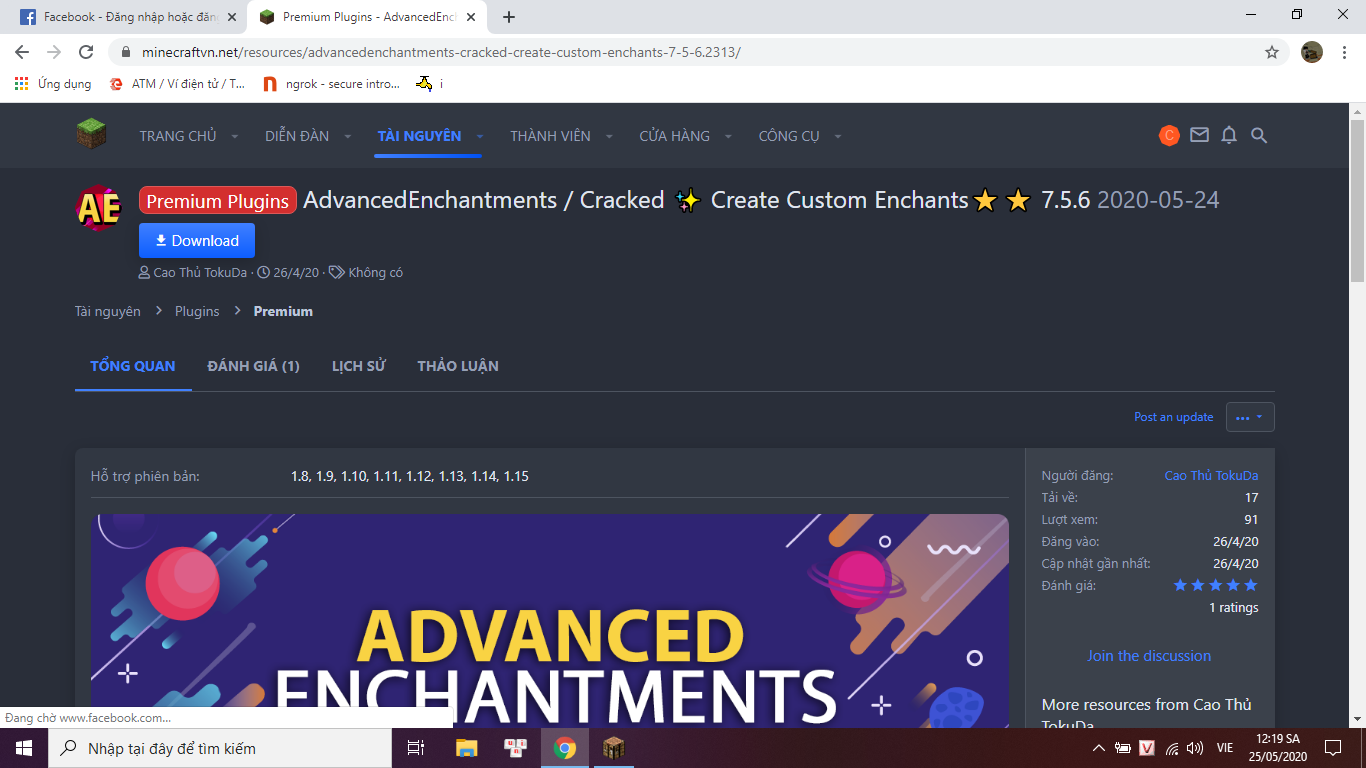Close the Premium Plugins browser tab
The image size is (1366, 768).
[471, 17]
